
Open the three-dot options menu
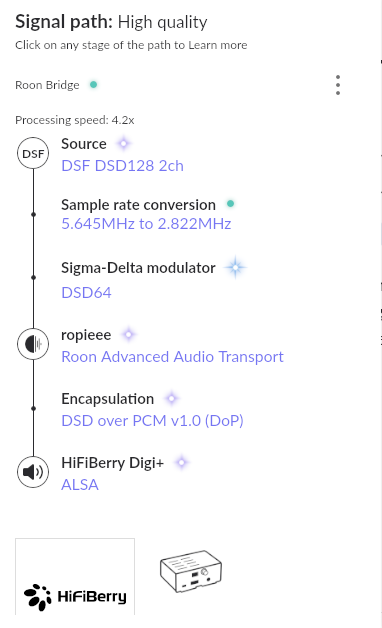pyautogui.click(x=338, y=85)
